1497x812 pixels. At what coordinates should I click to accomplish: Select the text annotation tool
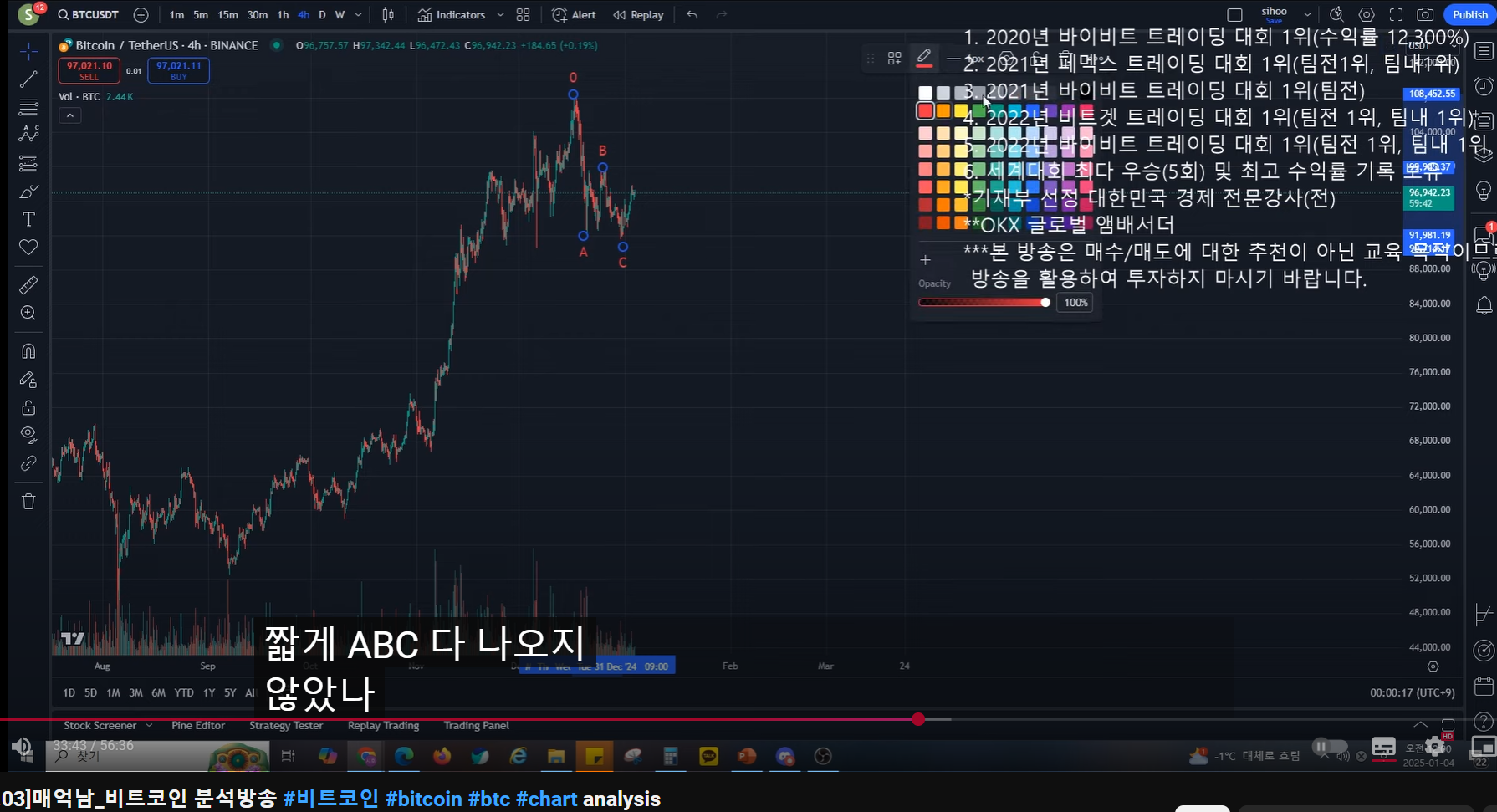(x=28, y=219)
